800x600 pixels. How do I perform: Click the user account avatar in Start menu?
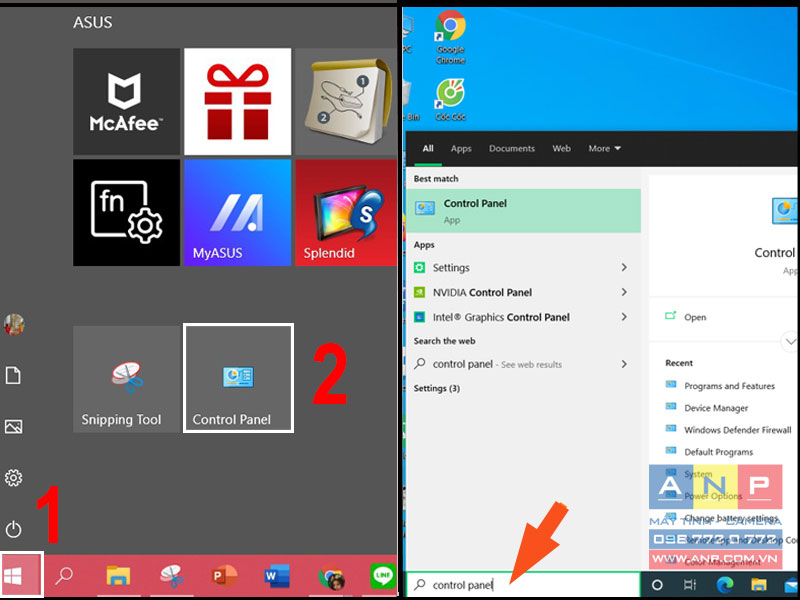(x=14, y=324)
